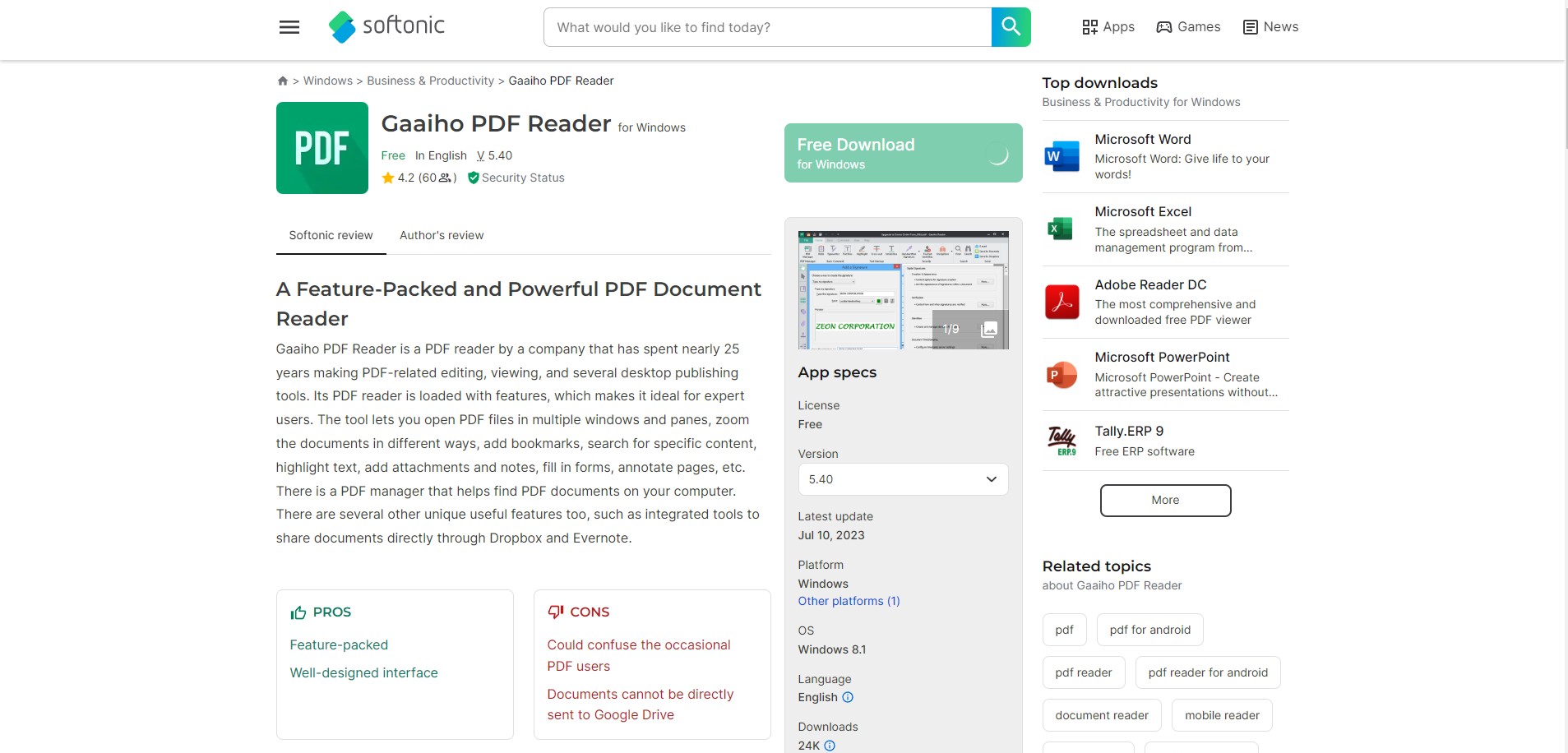Image resolution: width=1568 pixels, height=753 pixels.
Task: Open the app screenshot thumbnail
Action: tap(904, 290)
